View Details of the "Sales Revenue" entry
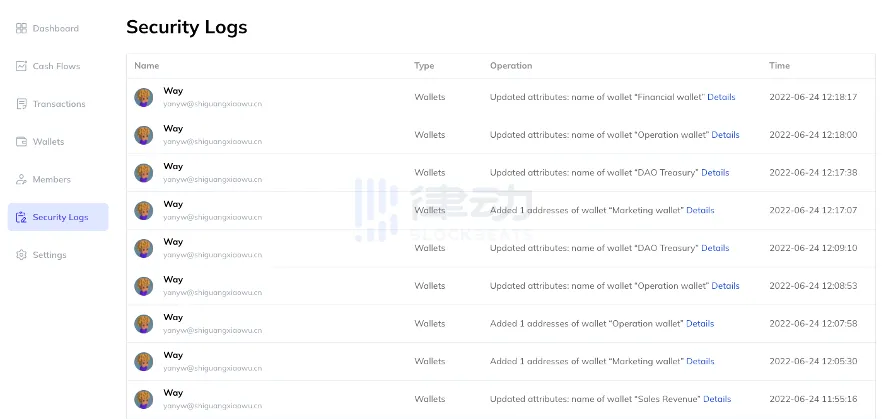This screenshot has width=887, height=420. coord(717,399)
